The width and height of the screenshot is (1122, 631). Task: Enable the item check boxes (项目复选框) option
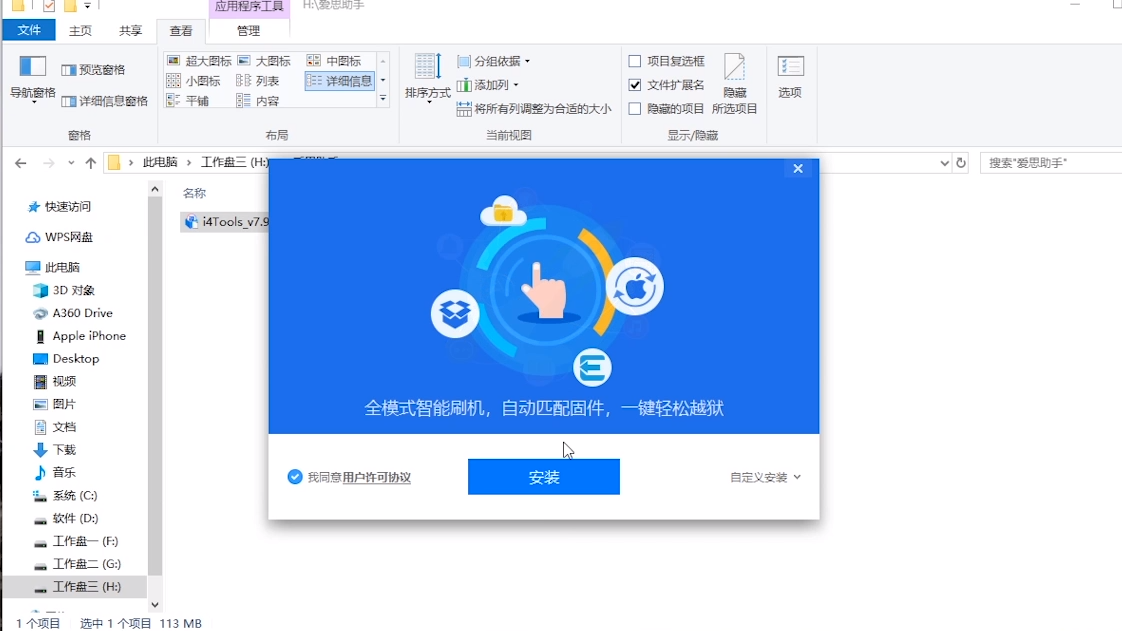tap(635, 61)
